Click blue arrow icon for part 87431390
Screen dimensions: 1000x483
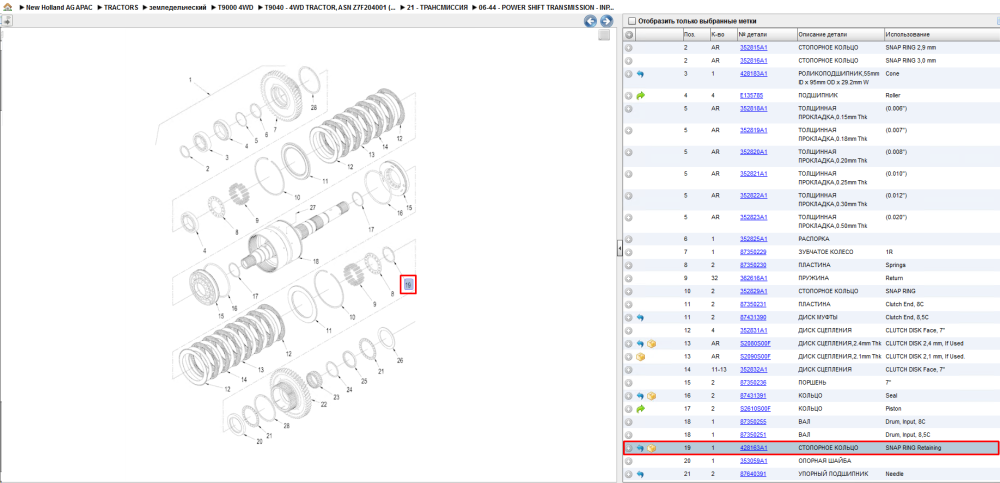pos(640,317)
